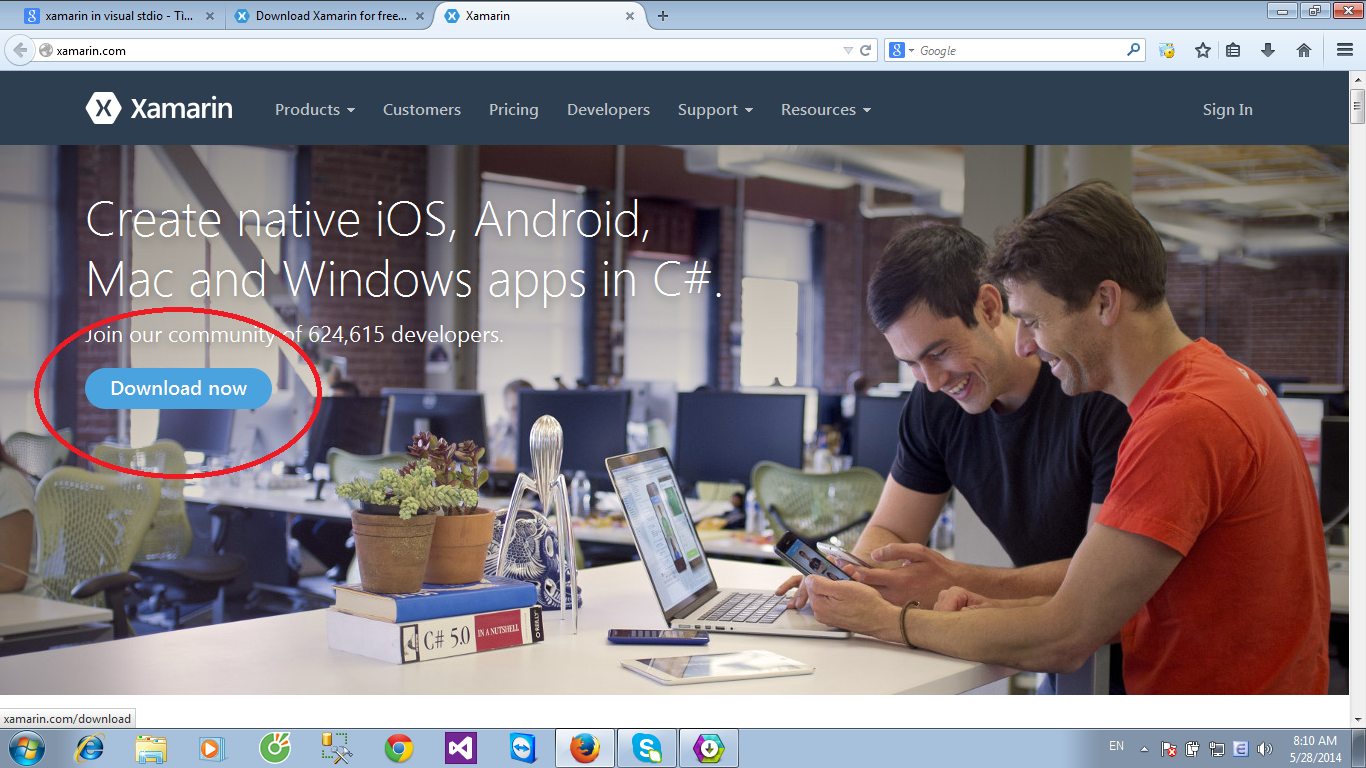
Task: Open TeamViewer from the taskbar
Action: point(523,748)
